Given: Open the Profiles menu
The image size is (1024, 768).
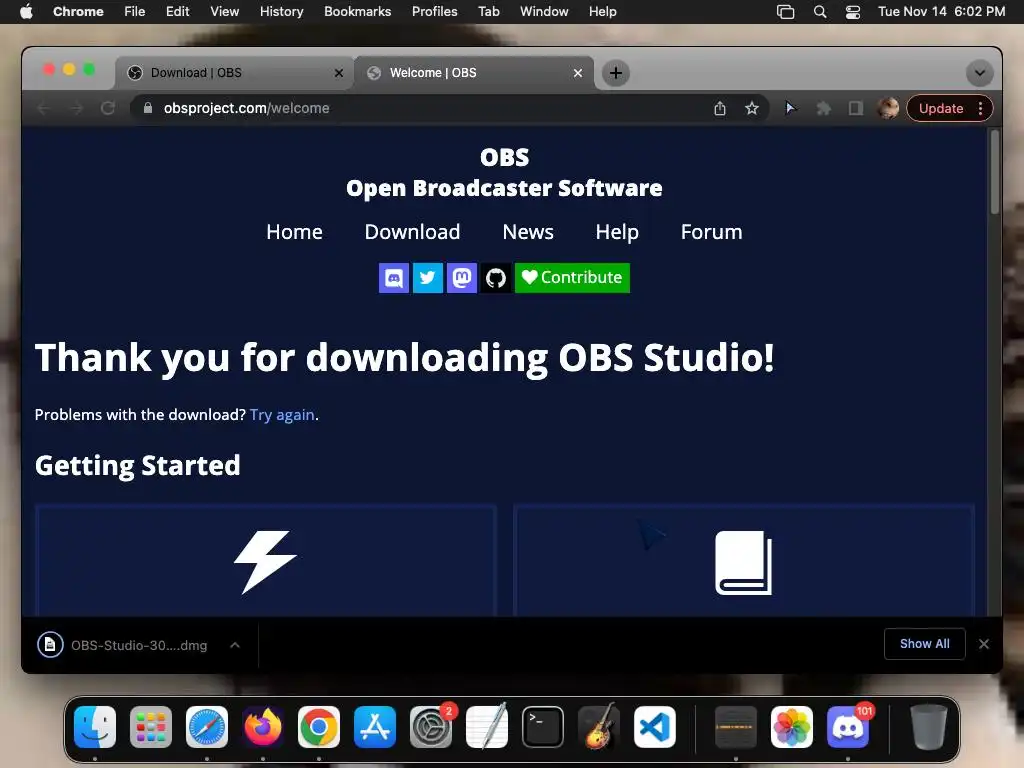Looking at the screenshot, I should [434, 12].
